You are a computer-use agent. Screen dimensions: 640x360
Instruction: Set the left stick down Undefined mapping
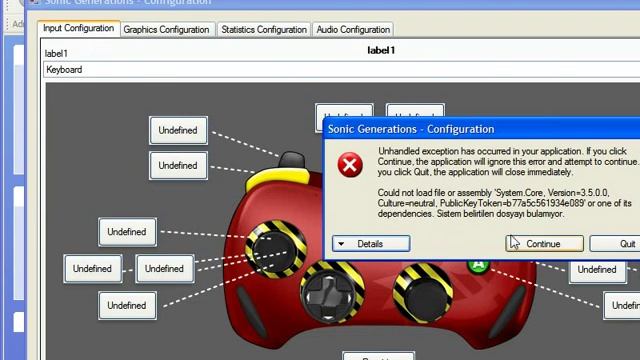tap(127, 305)
